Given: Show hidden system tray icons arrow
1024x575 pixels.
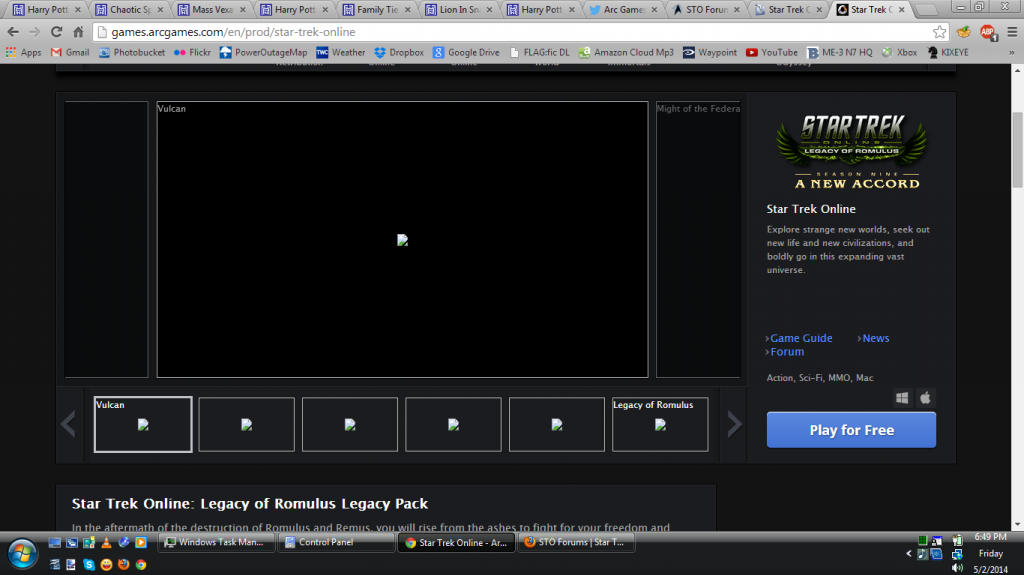Looking at the screenshot, I should 908,553.
